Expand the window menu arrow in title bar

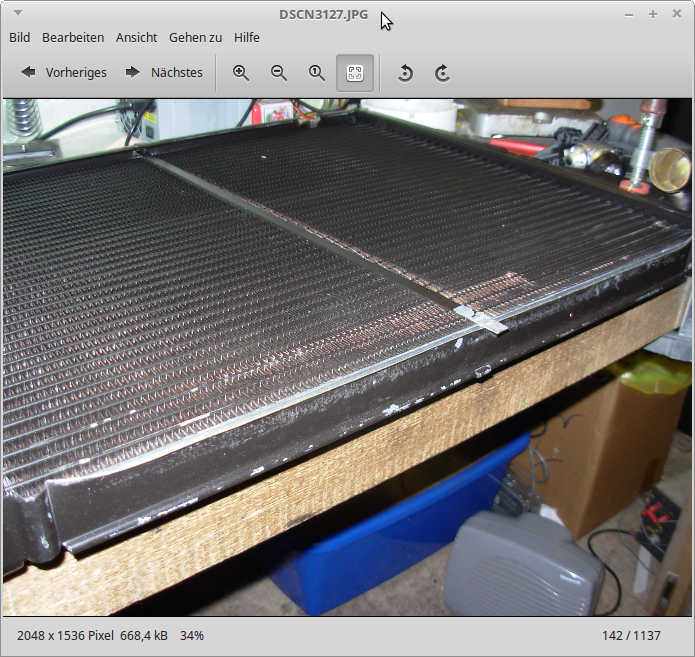coord(19,14)
